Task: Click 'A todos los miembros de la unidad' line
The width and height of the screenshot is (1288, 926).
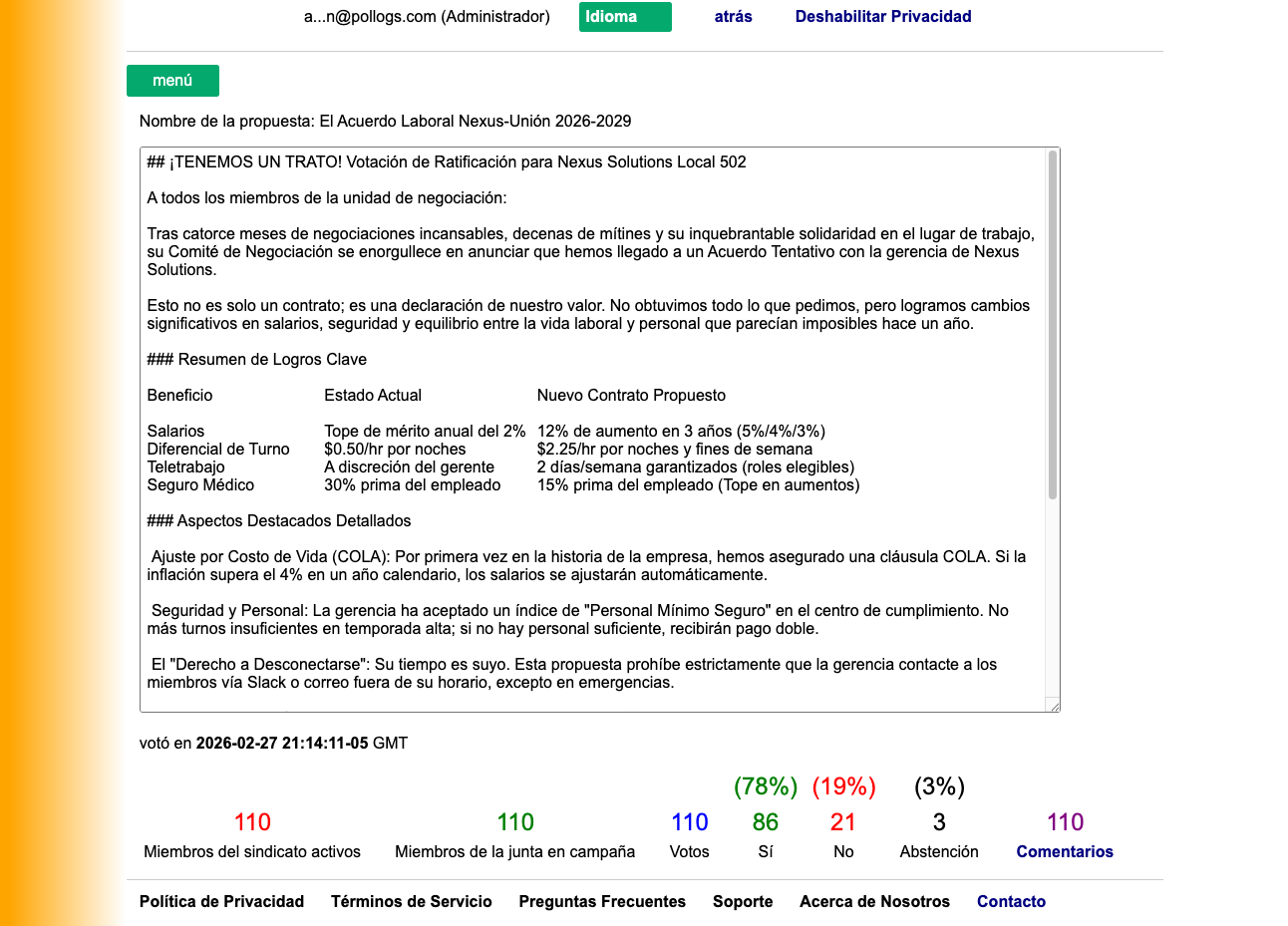Action: click(327, 198)
